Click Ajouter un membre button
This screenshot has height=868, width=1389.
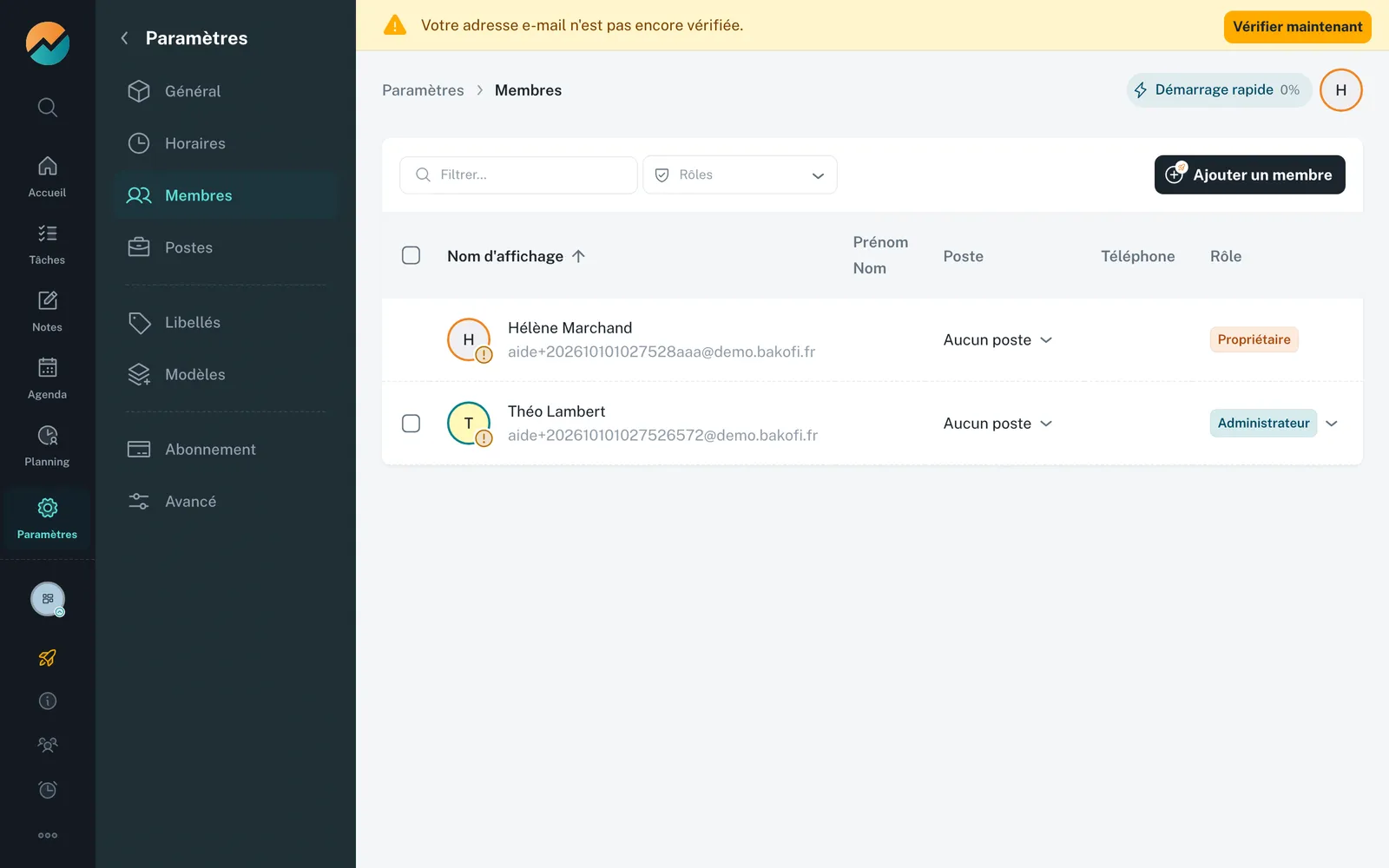pyautogui.click(x=1250, y=174)
